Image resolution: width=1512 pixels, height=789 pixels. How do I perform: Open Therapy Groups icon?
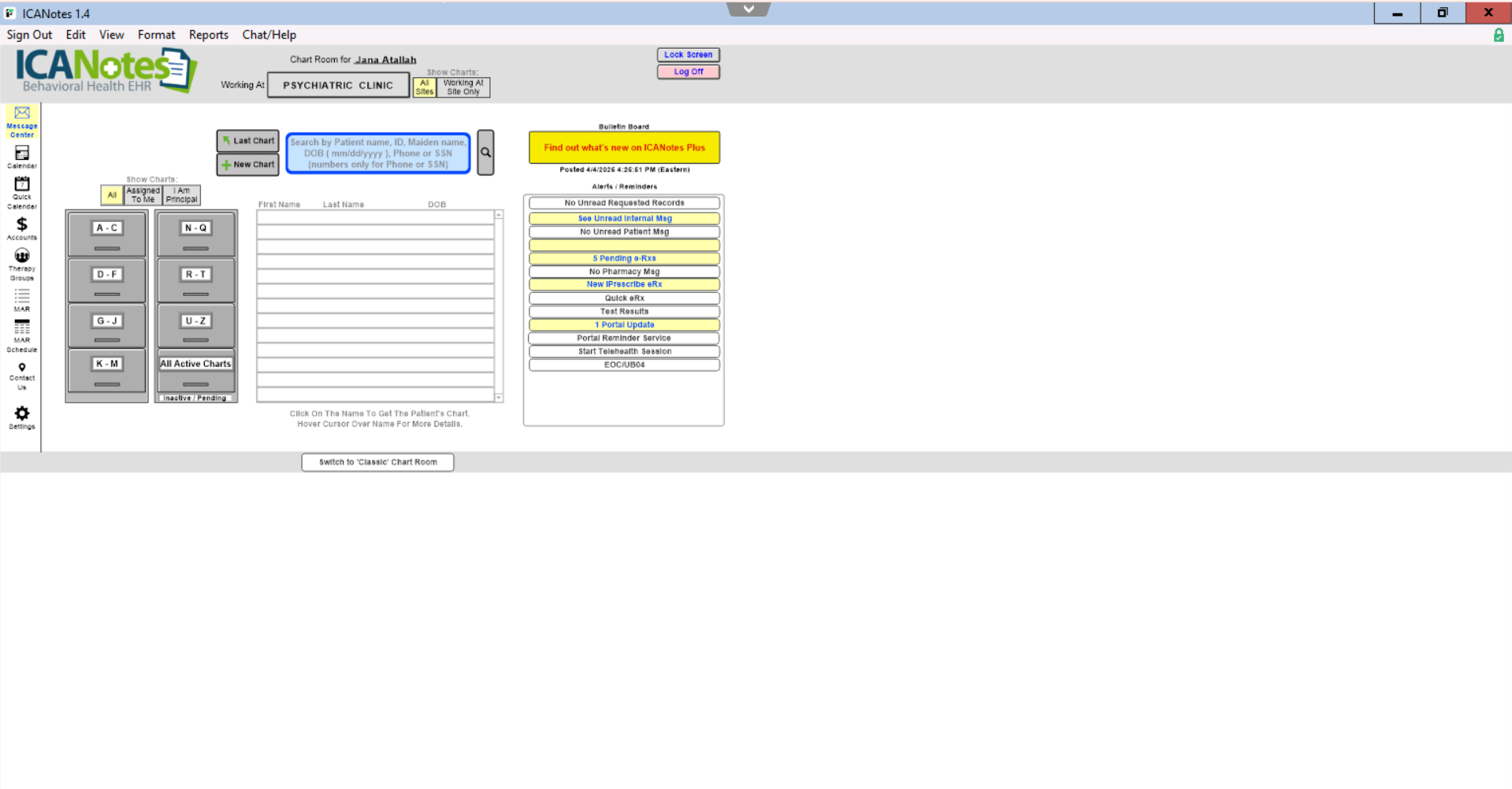(21, 262)
